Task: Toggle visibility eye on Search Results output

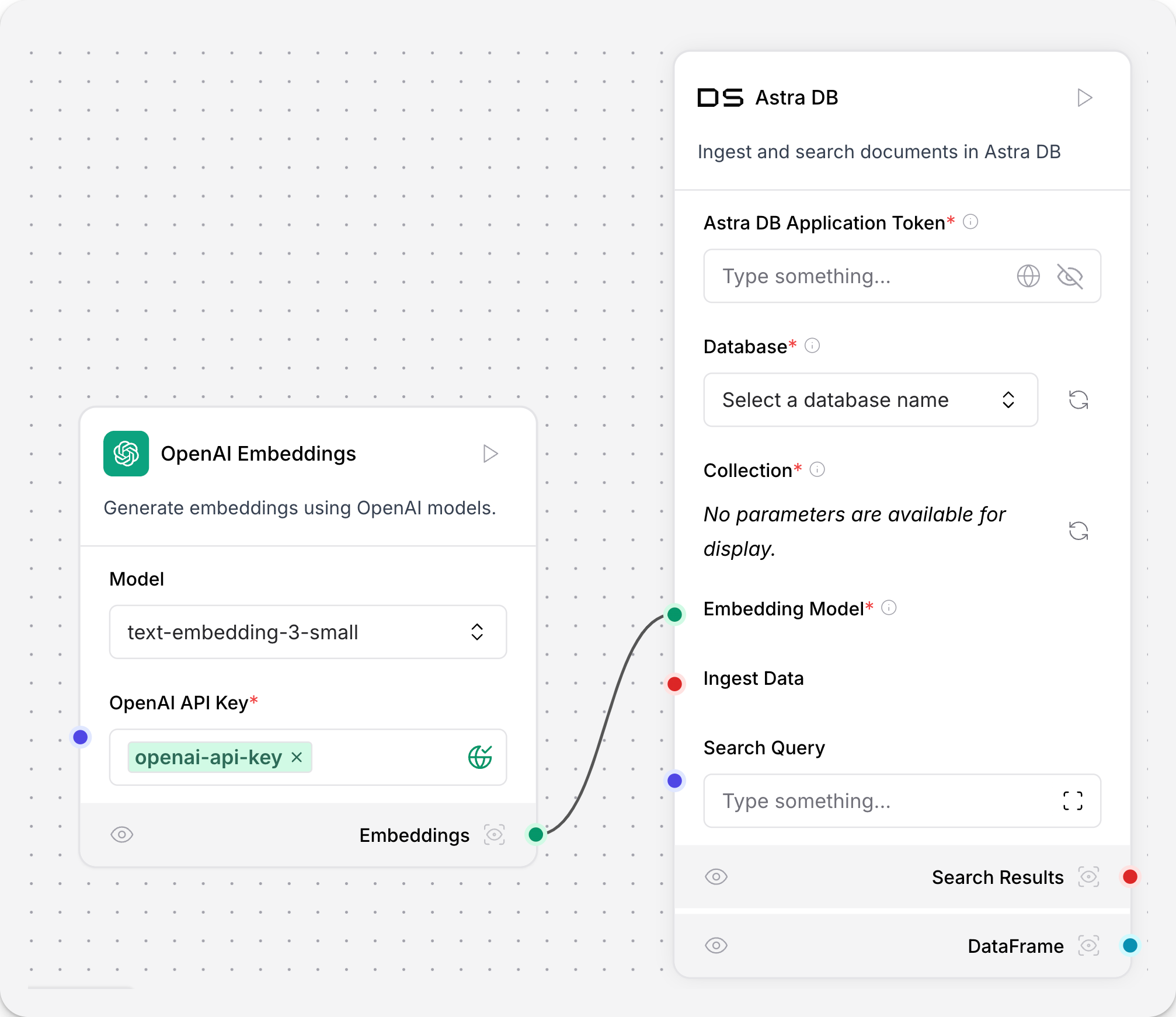Action: [716, 876]
